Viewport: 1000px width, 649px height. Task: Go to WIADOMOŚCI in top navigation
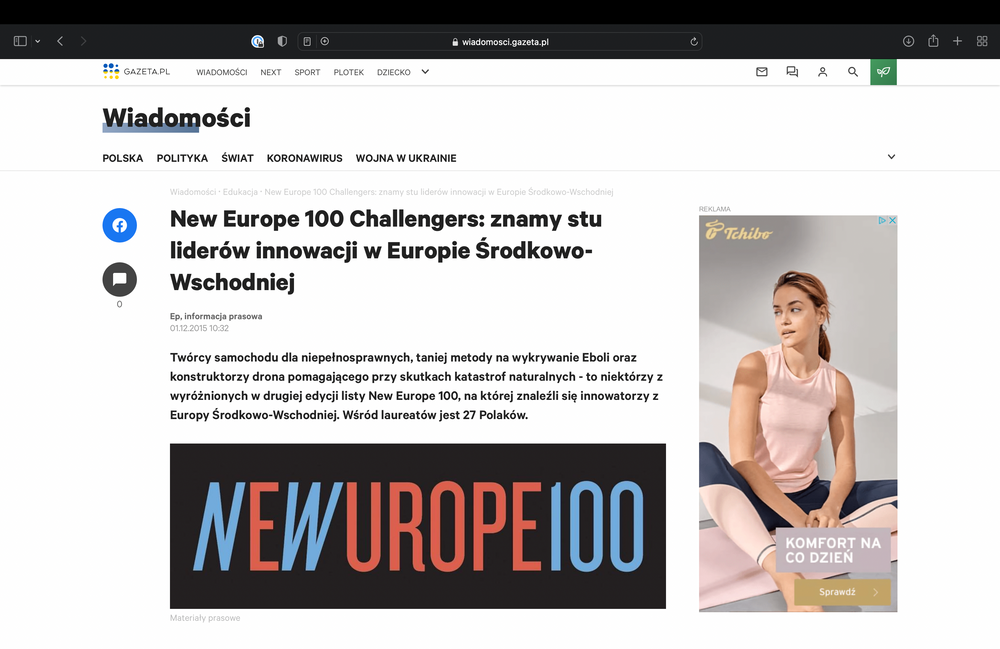(x=222, y=72)
